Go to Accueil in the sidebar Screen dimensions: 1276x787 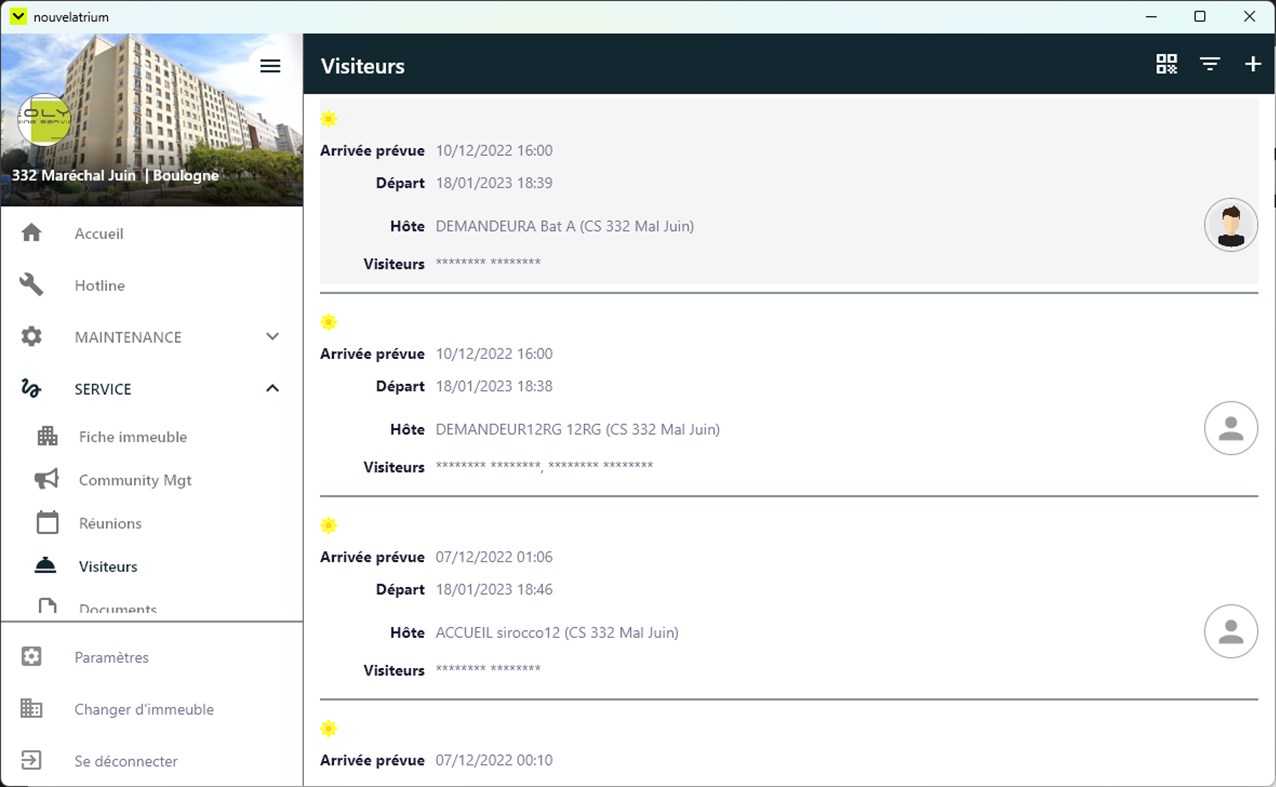point(99,233)
